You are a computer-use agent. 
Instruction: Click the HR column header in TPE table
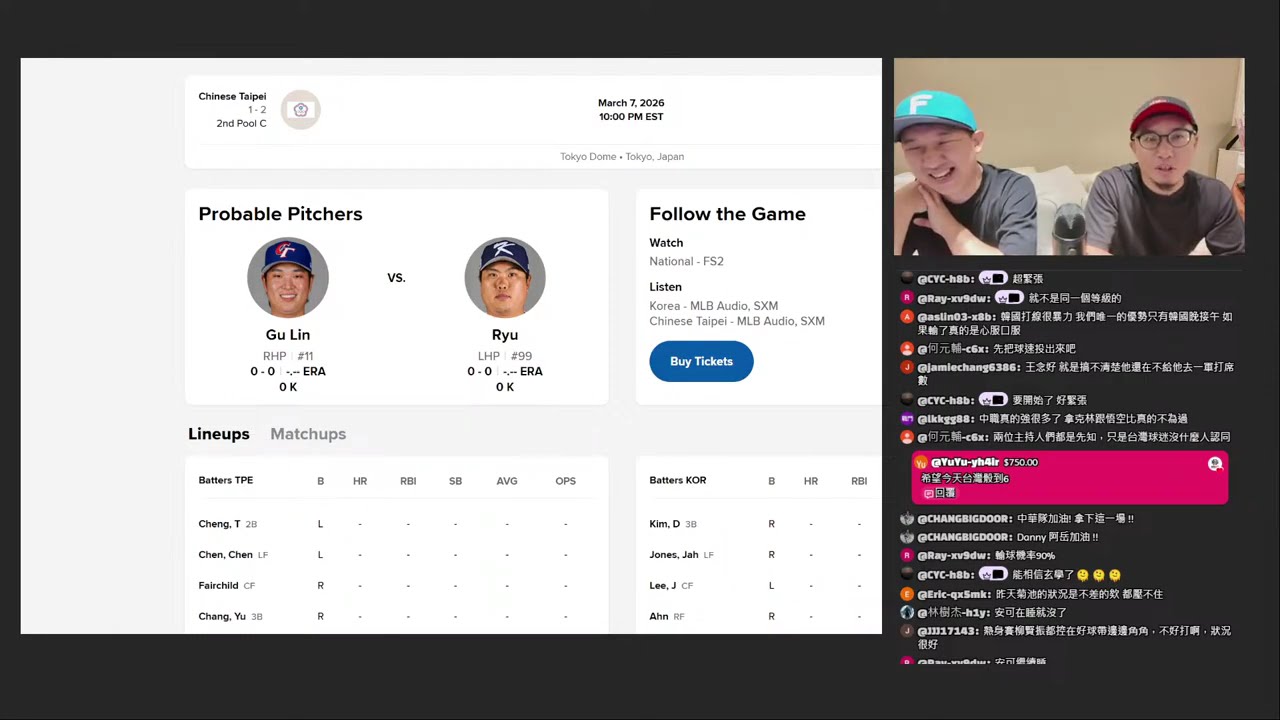point(360,481)
